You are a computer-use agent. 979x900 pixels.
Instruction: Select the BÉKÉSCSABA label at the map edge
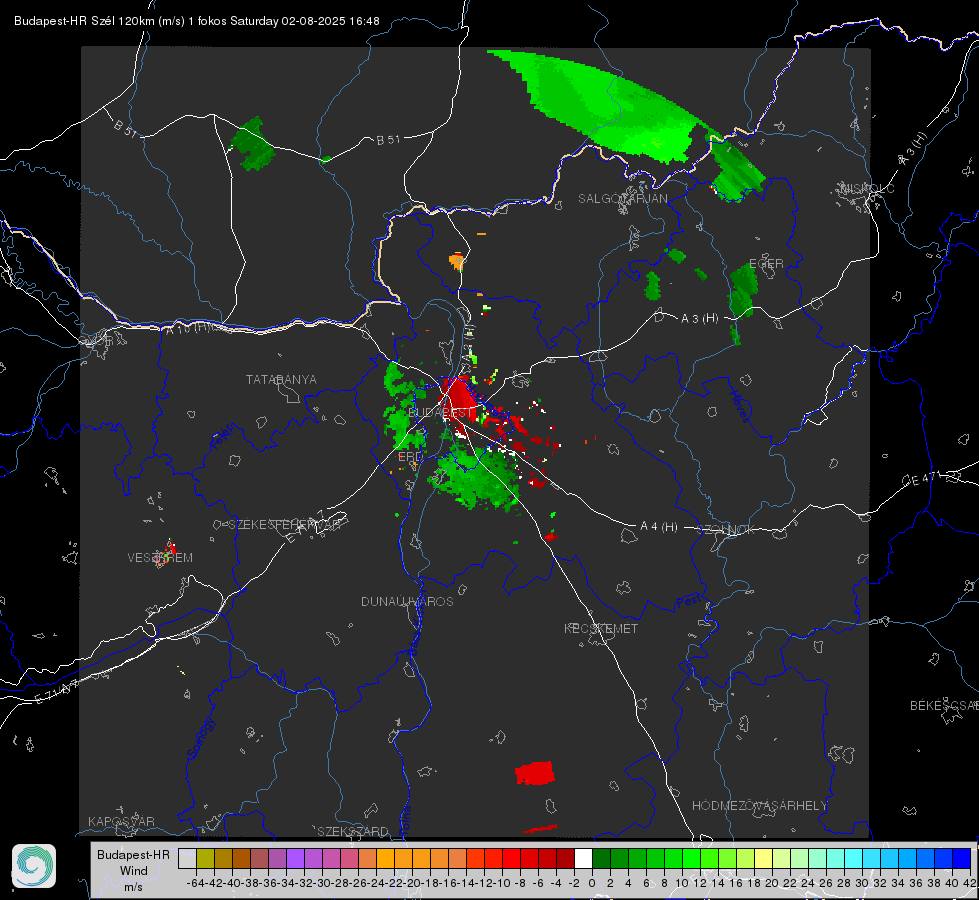944,705
